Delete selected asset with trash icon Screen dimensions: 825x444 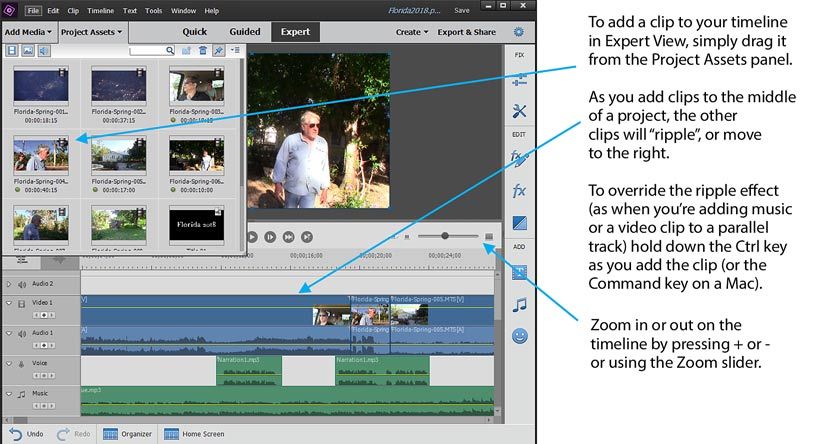pyautogui.click(x=203, y=51)
